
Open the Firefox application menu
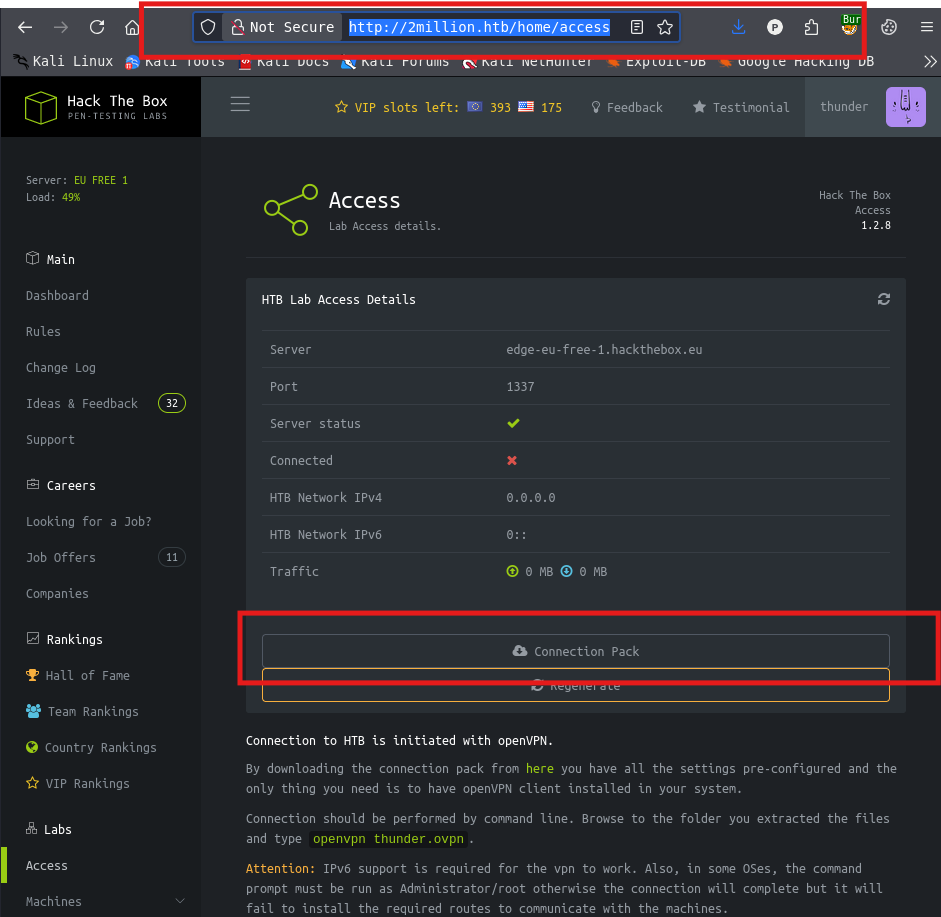pos(927,27)
